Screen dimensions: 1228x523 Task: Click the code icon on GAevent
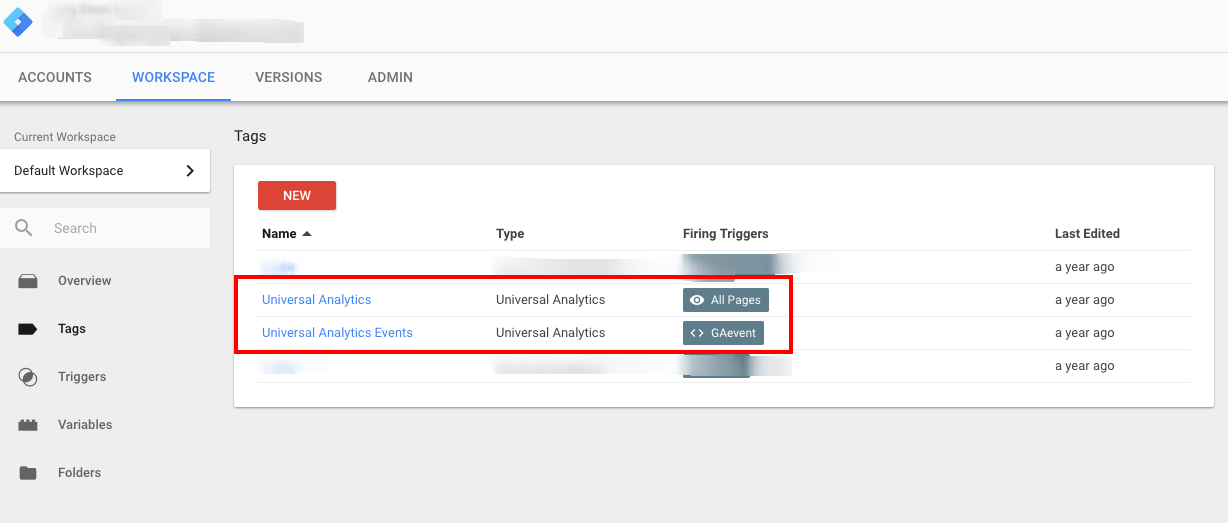click(697, 333)
